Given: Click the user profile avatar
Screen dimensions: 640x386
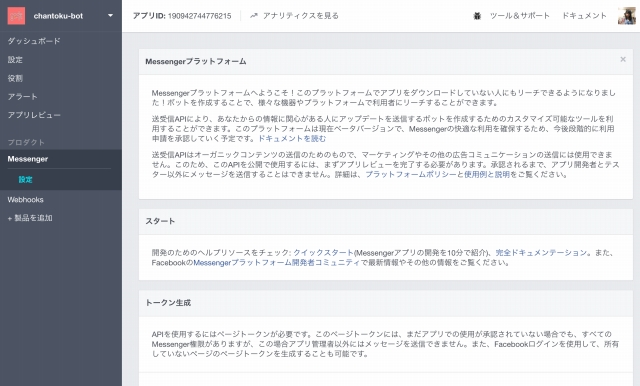Looking at the screenshot, I should pos(627,16).
